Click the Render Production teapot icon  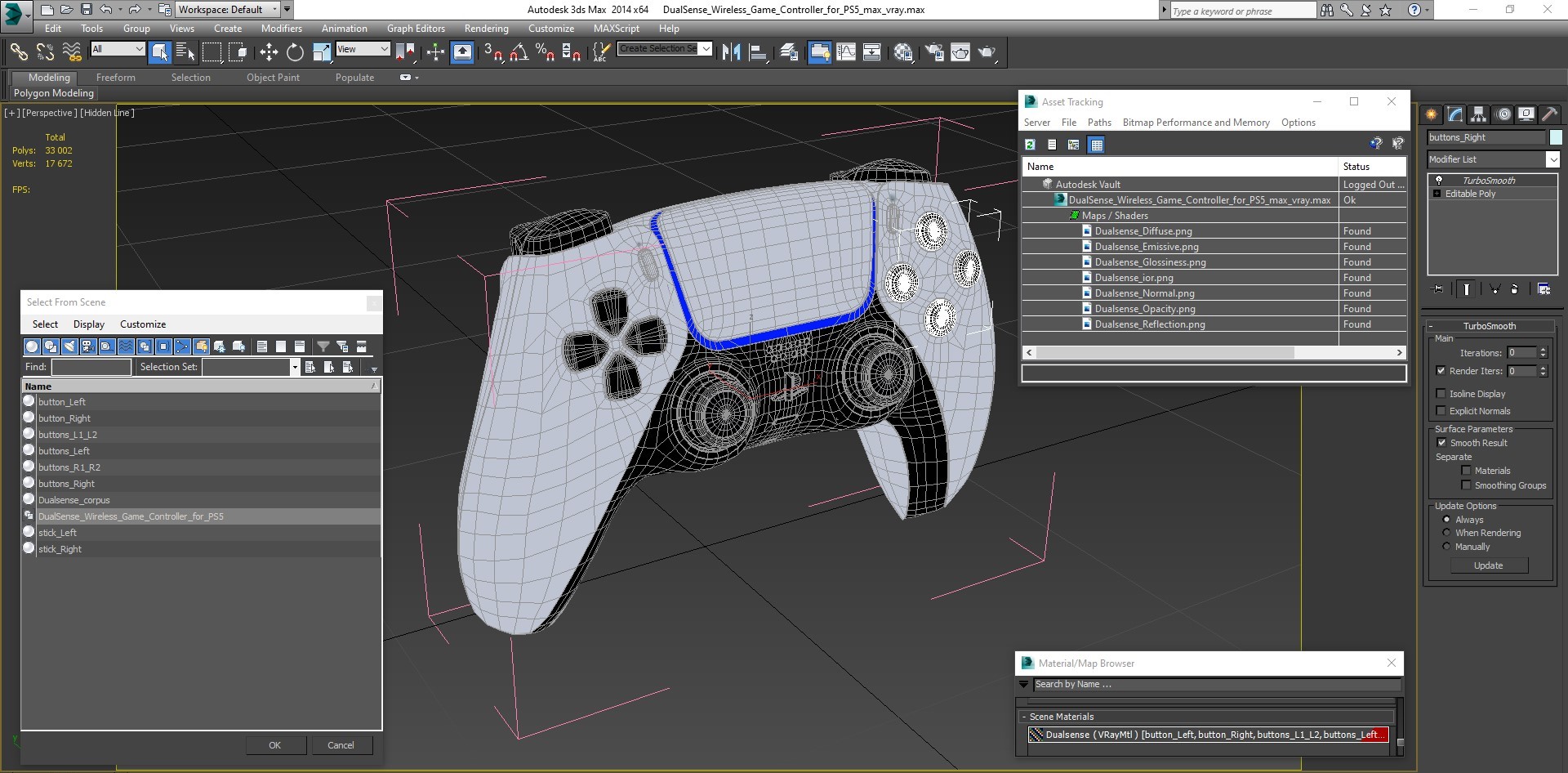(x=987, y=52)
